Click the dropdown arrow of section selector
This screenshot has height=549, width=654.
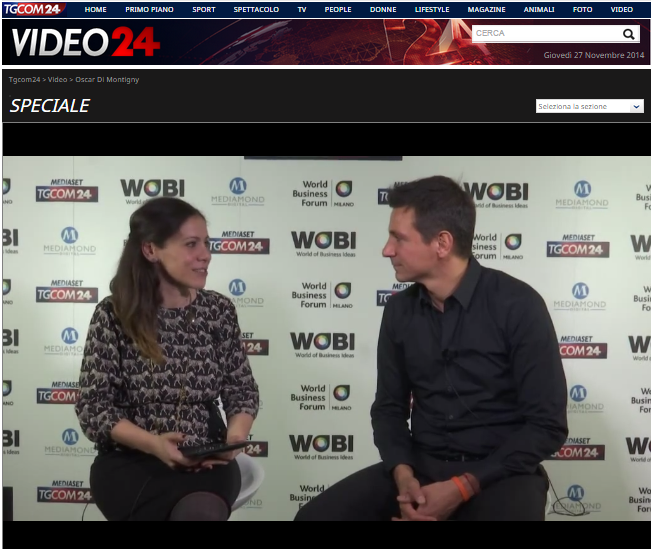point(636,106)
